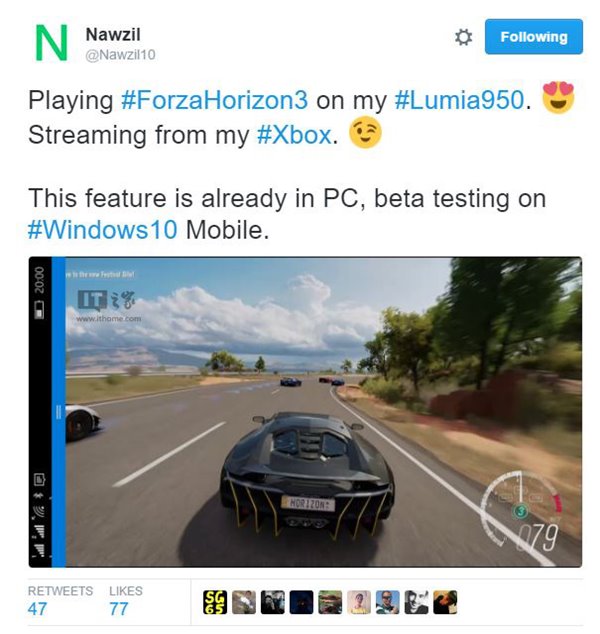Open the gear settings menu

tap(463, 37)
